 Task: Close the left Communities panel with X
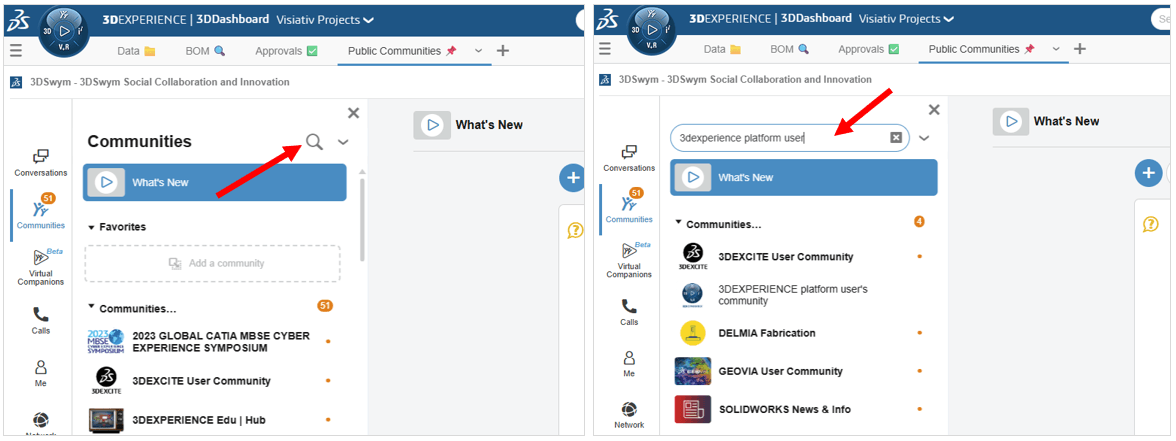(x=354, y=113)
